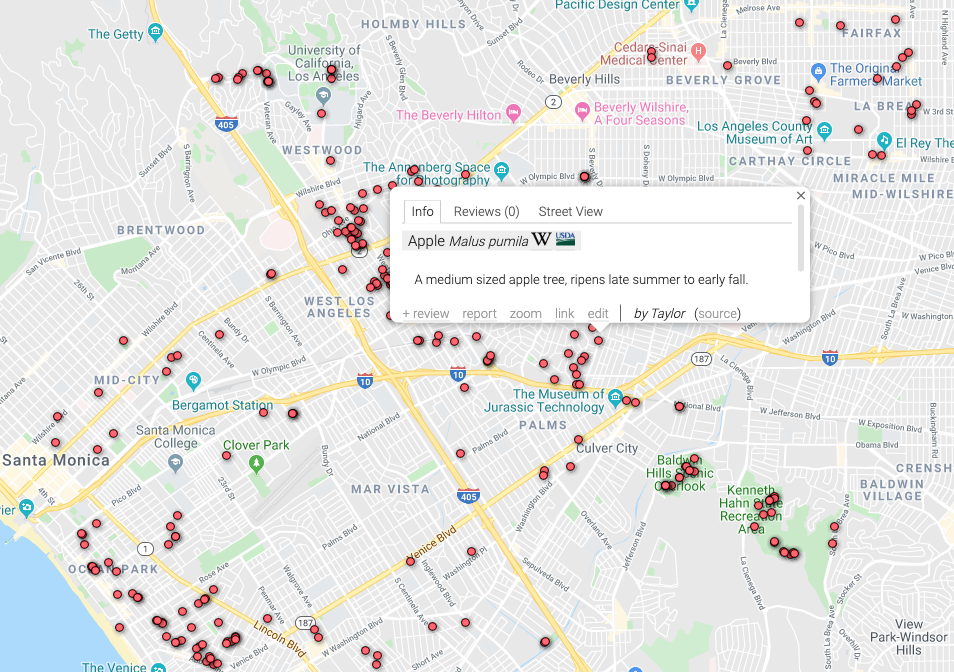Click the "+ review" link
This screenshot has width=954, height=672.
(425, 313)
